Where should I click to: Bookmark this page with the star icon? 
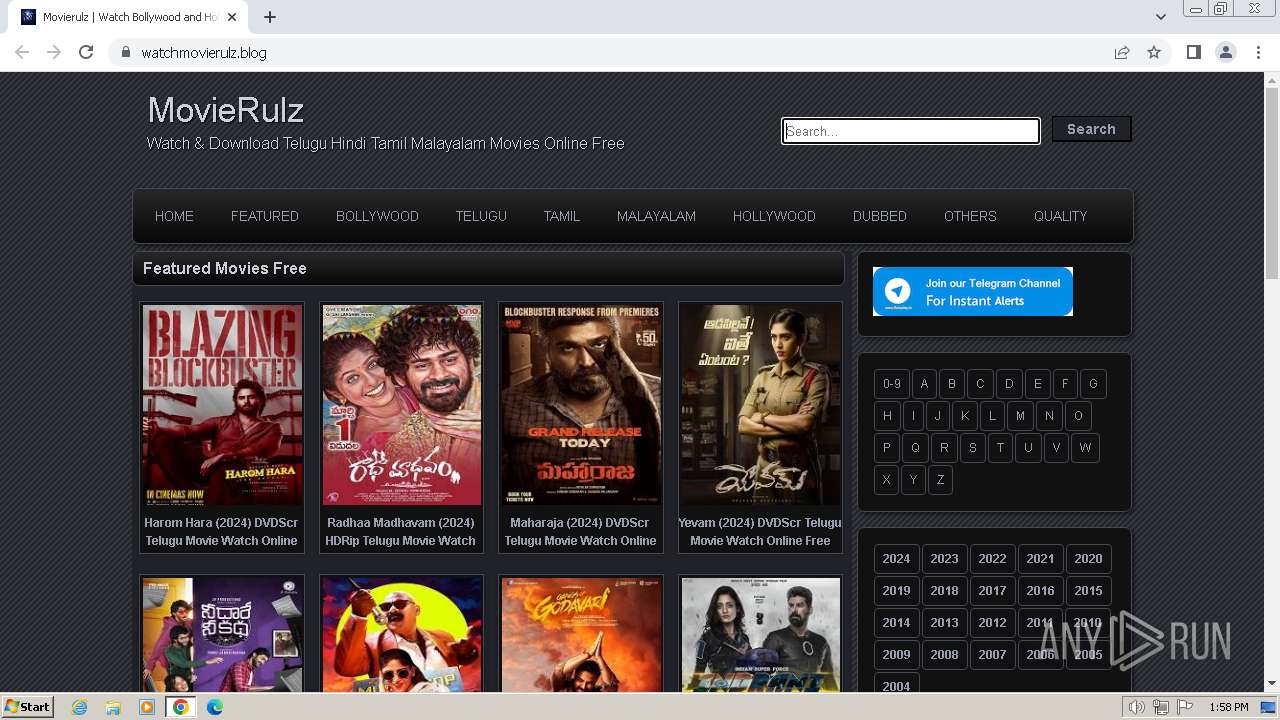[1154, 52]
